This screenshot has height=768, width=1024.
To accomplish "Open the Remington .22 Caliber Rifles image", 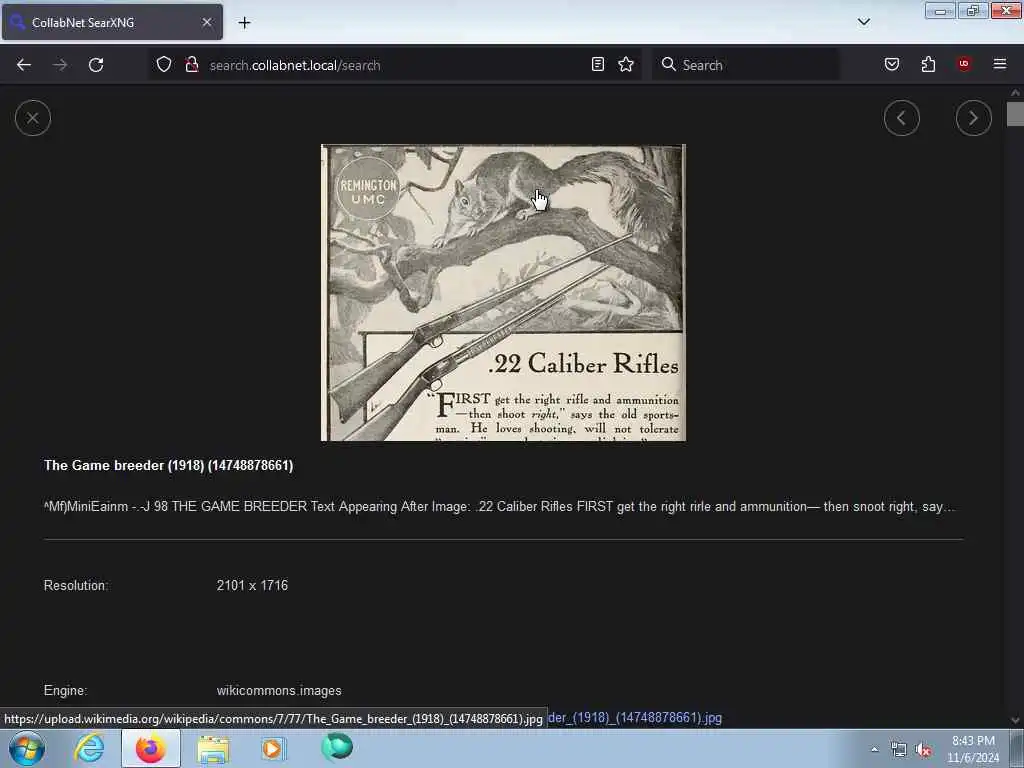I will [x=503, y=293].
